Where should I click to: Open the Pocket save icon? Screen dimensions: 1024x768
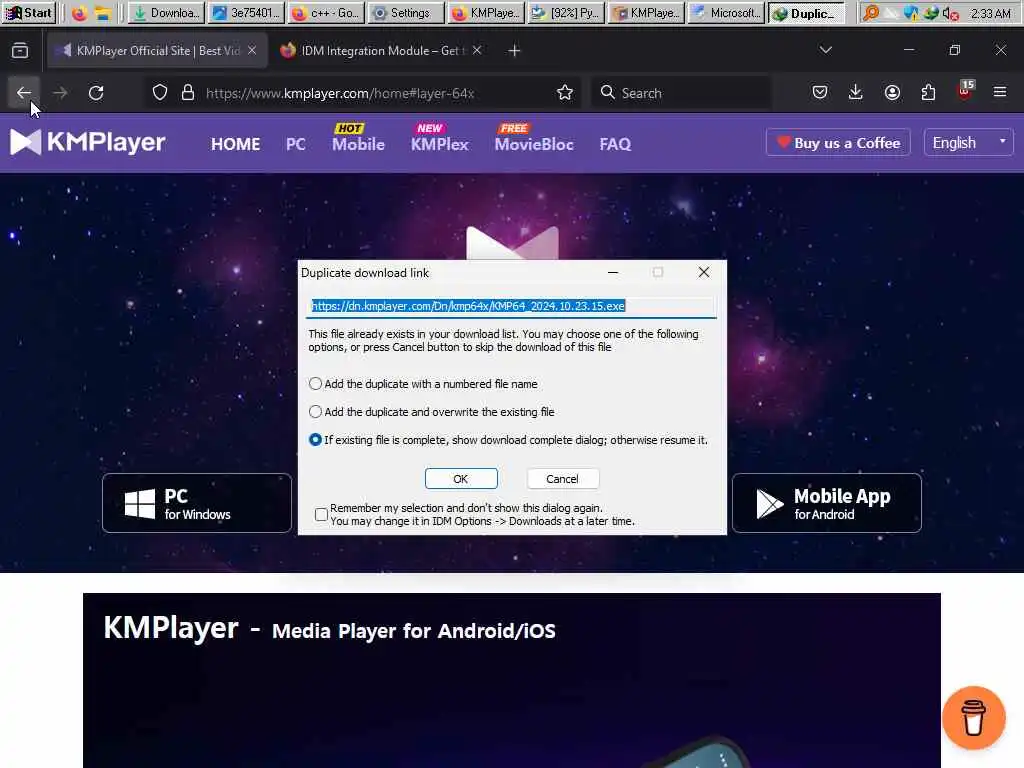point(820,92)
